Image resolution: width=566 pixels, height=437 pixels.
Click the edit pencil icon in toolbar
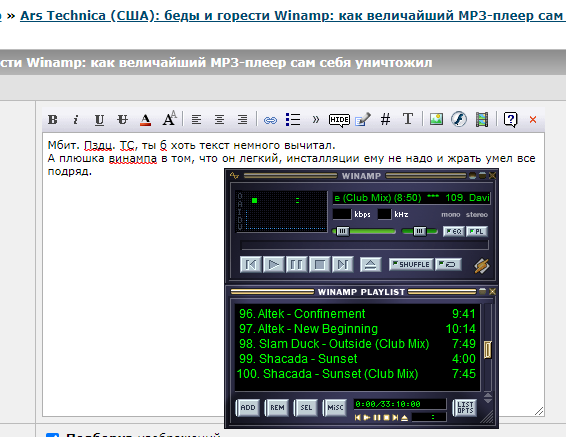pyautogui.click(x=363, y=119)
